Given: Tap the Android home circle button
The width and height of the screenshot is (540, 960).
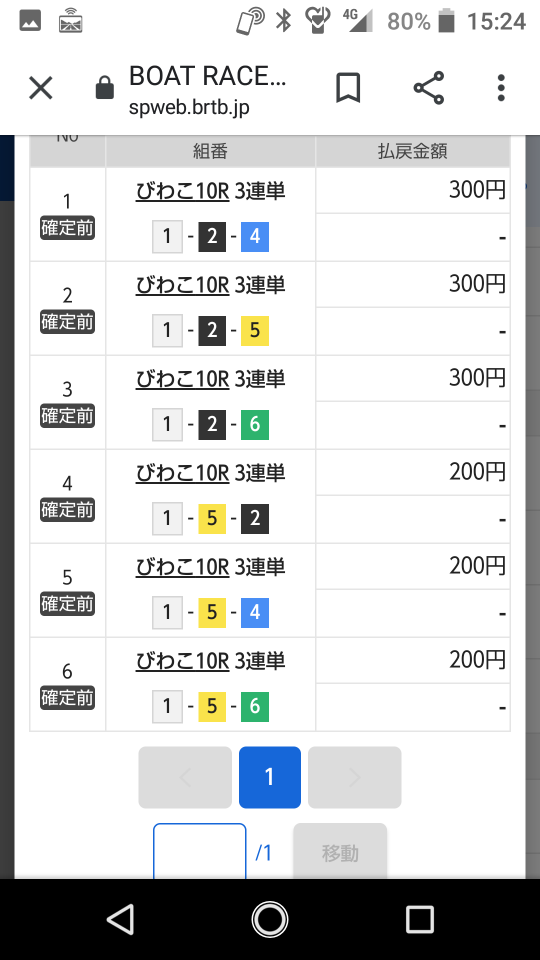Looking at the screenshot, I should pyautogui.click(x=270, y=920).
